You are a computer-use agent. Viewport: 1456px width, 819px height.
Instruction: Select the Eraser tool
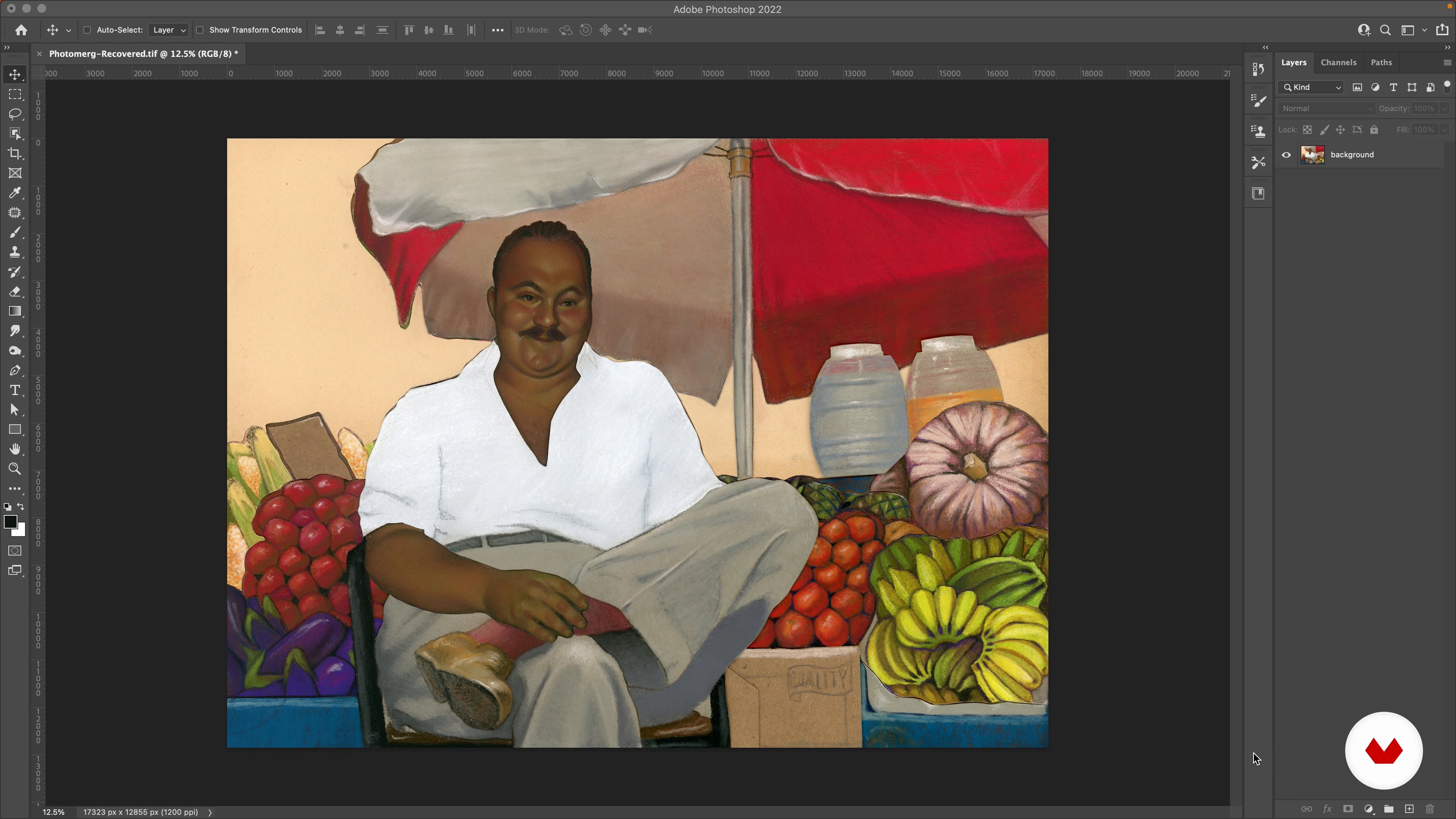(15, 292)
